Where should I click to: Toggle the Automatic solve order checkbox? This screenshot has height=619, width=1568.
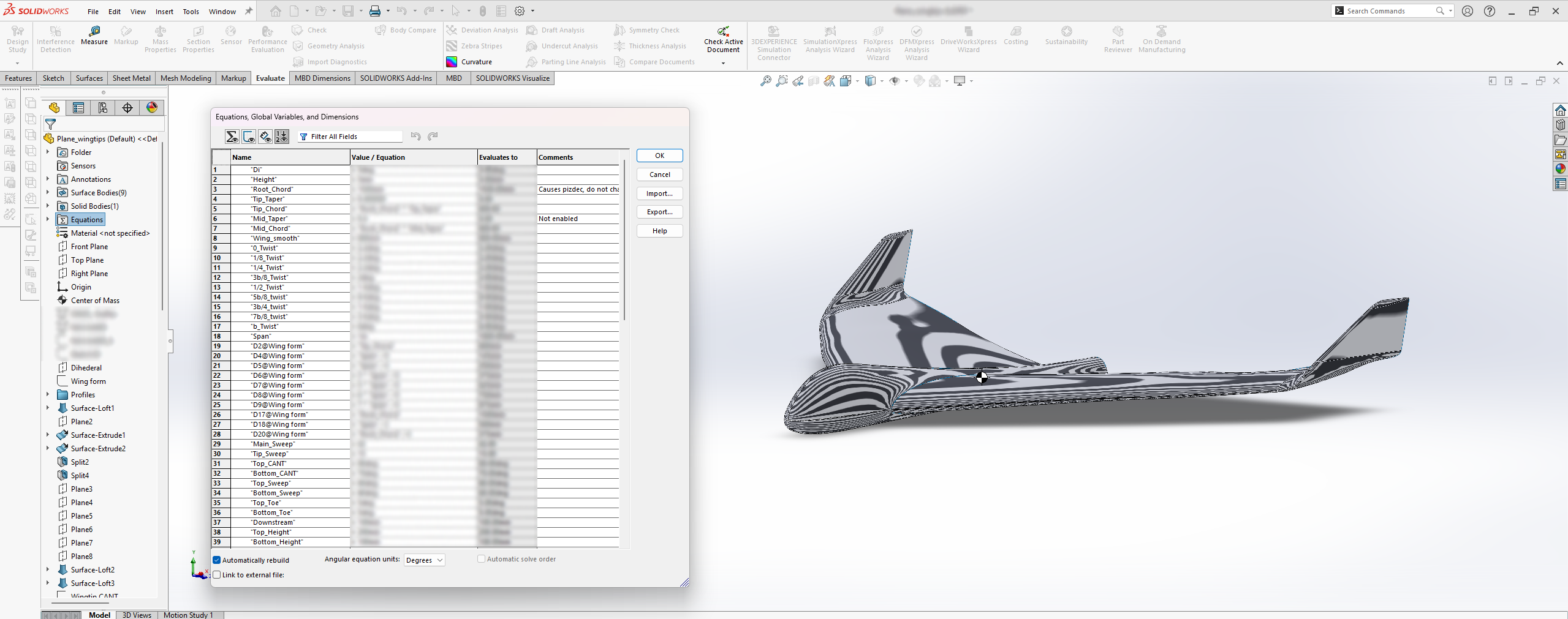[x=481, y=559]
